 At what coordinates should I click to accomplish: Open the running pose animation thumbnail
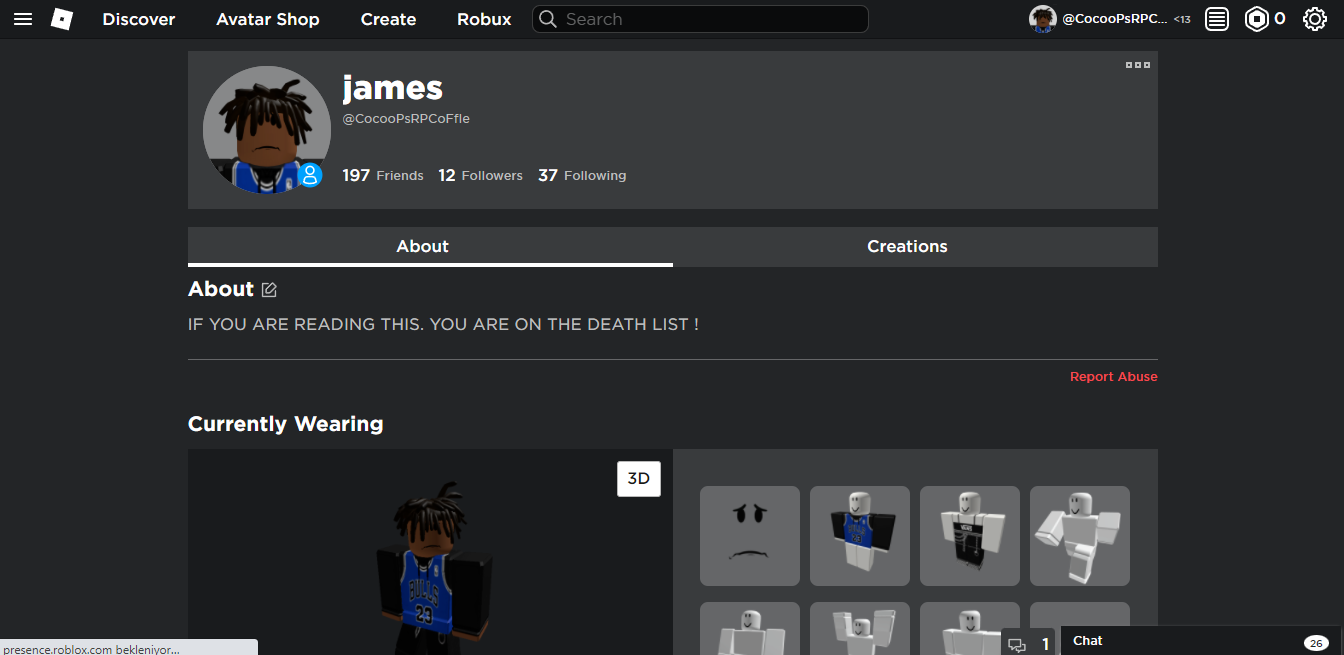[1080, 536]
